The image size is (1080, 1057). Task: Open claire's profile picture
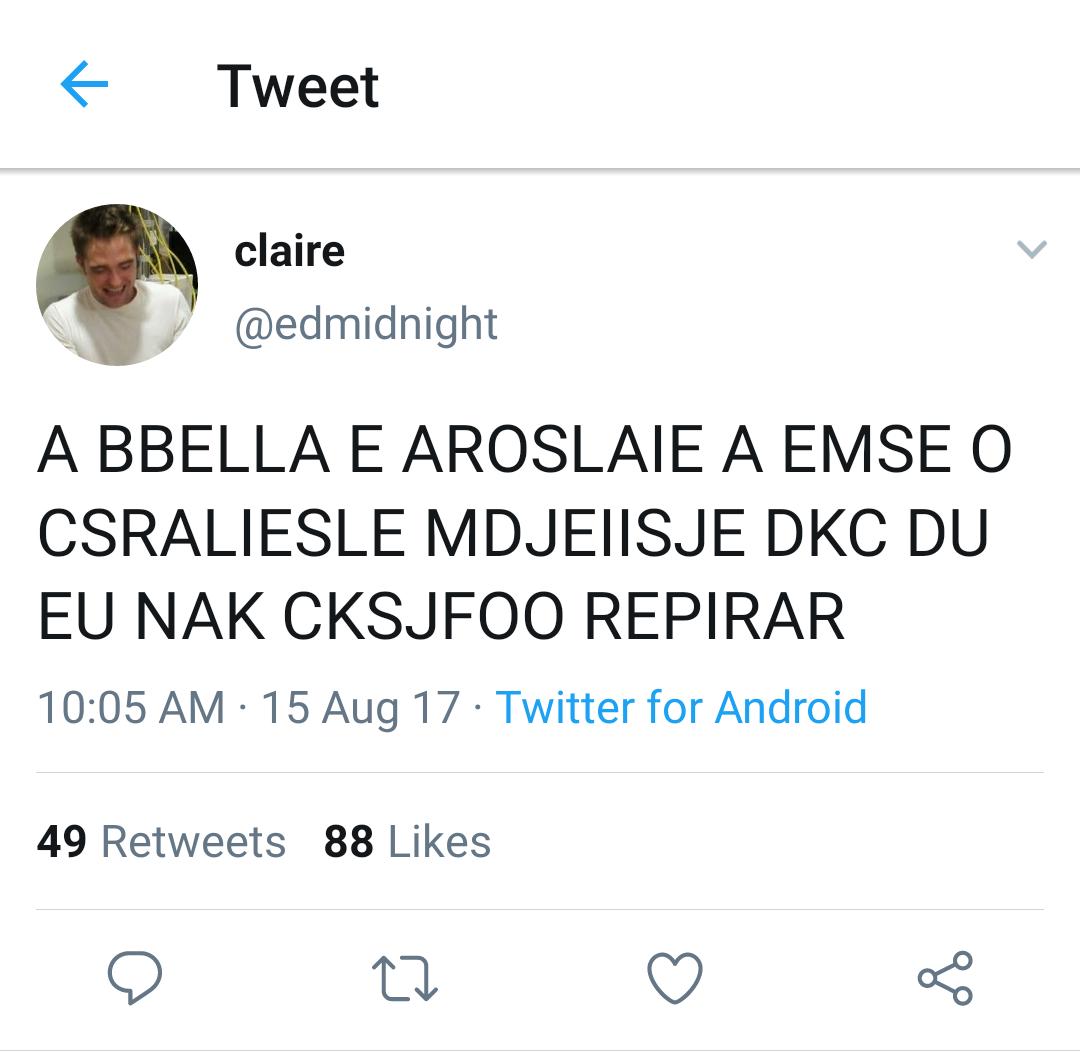[x=117, y=284]
